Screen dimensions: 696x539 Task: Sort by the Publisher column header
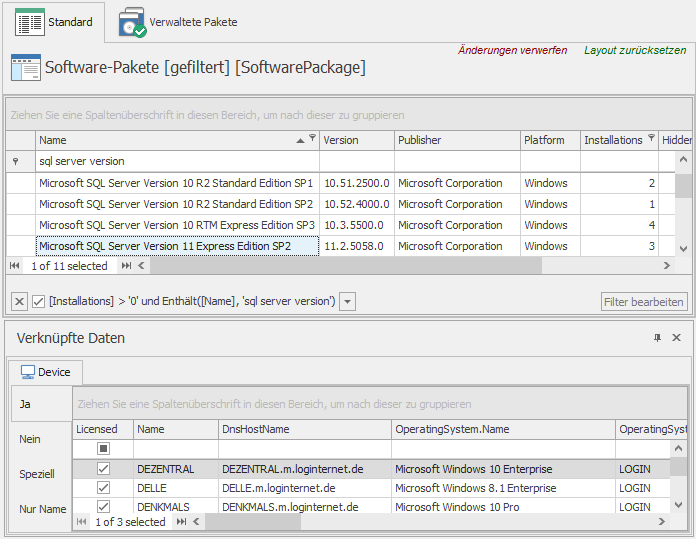tap(457, 140)
